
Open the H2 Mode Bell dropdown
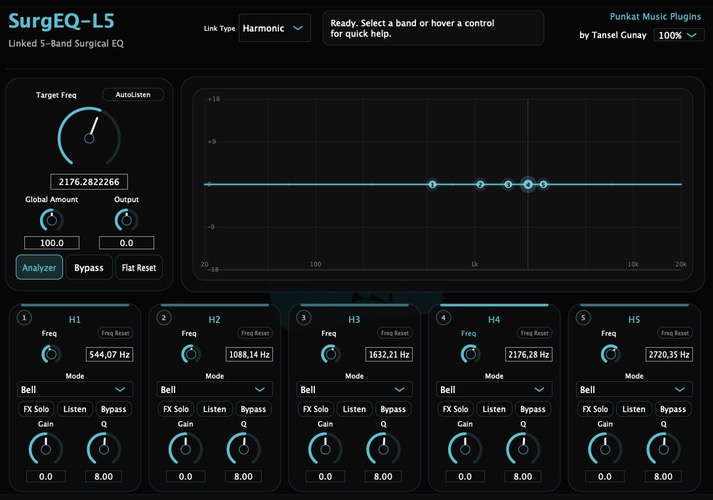point(214,390)
